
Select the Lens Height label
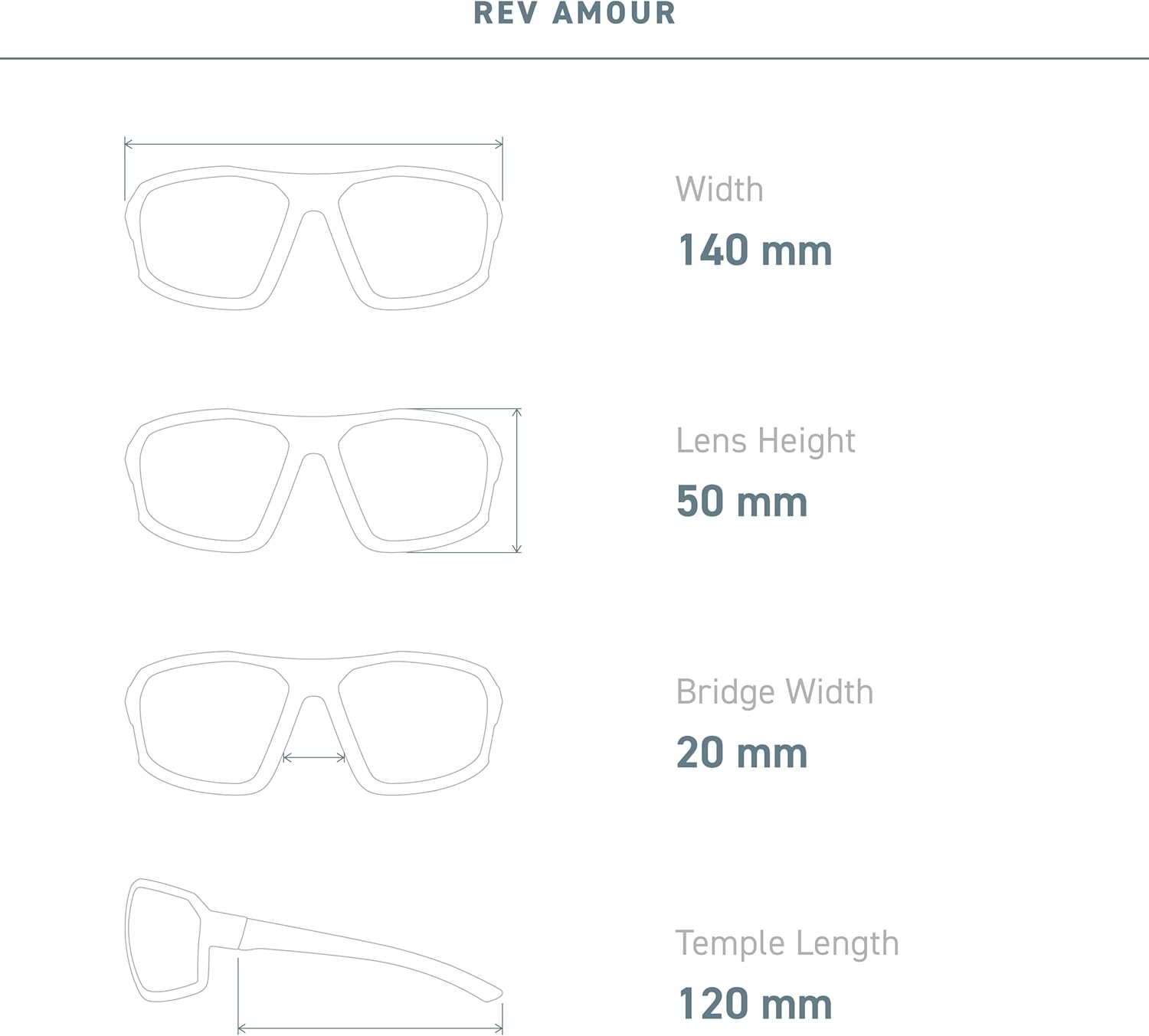coord(765,441)
